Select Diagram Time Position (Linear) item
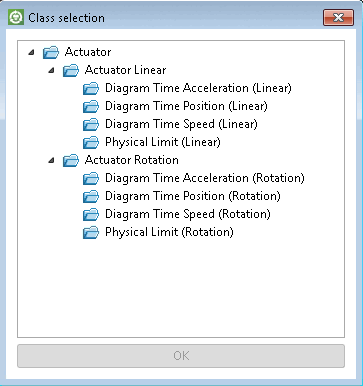Screen dimensions: 363x386 click(x=186, y=106)
